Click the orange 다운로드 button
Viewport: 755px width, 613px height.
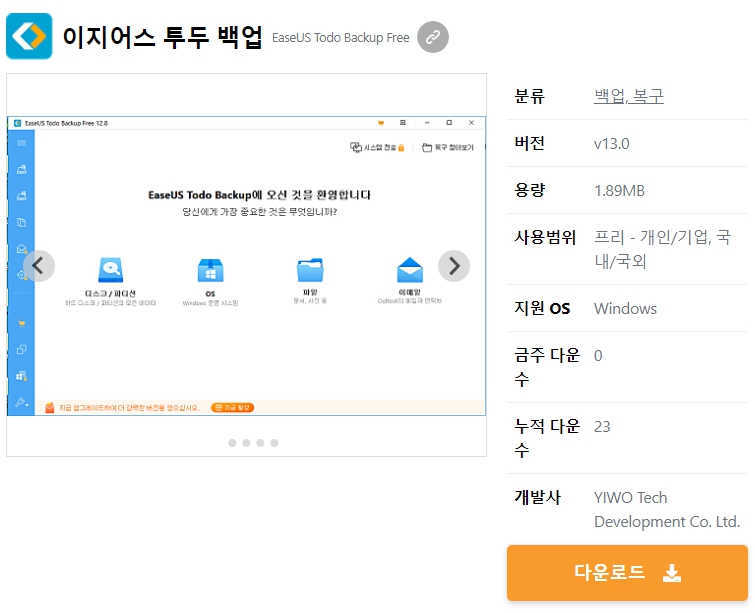click(x=627, y=573)
